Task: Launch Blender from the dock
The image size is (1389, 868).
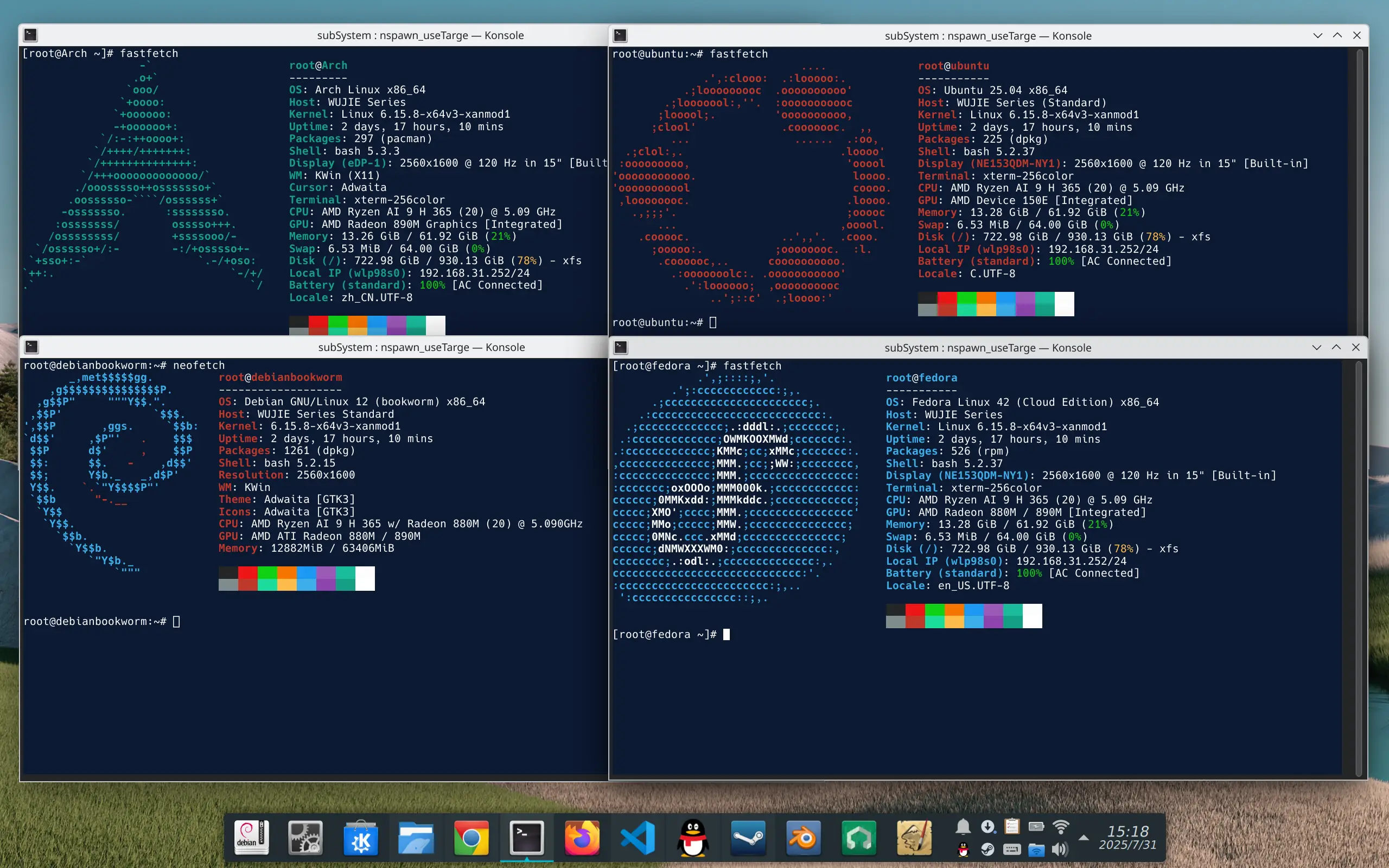Action: point(804,838)
